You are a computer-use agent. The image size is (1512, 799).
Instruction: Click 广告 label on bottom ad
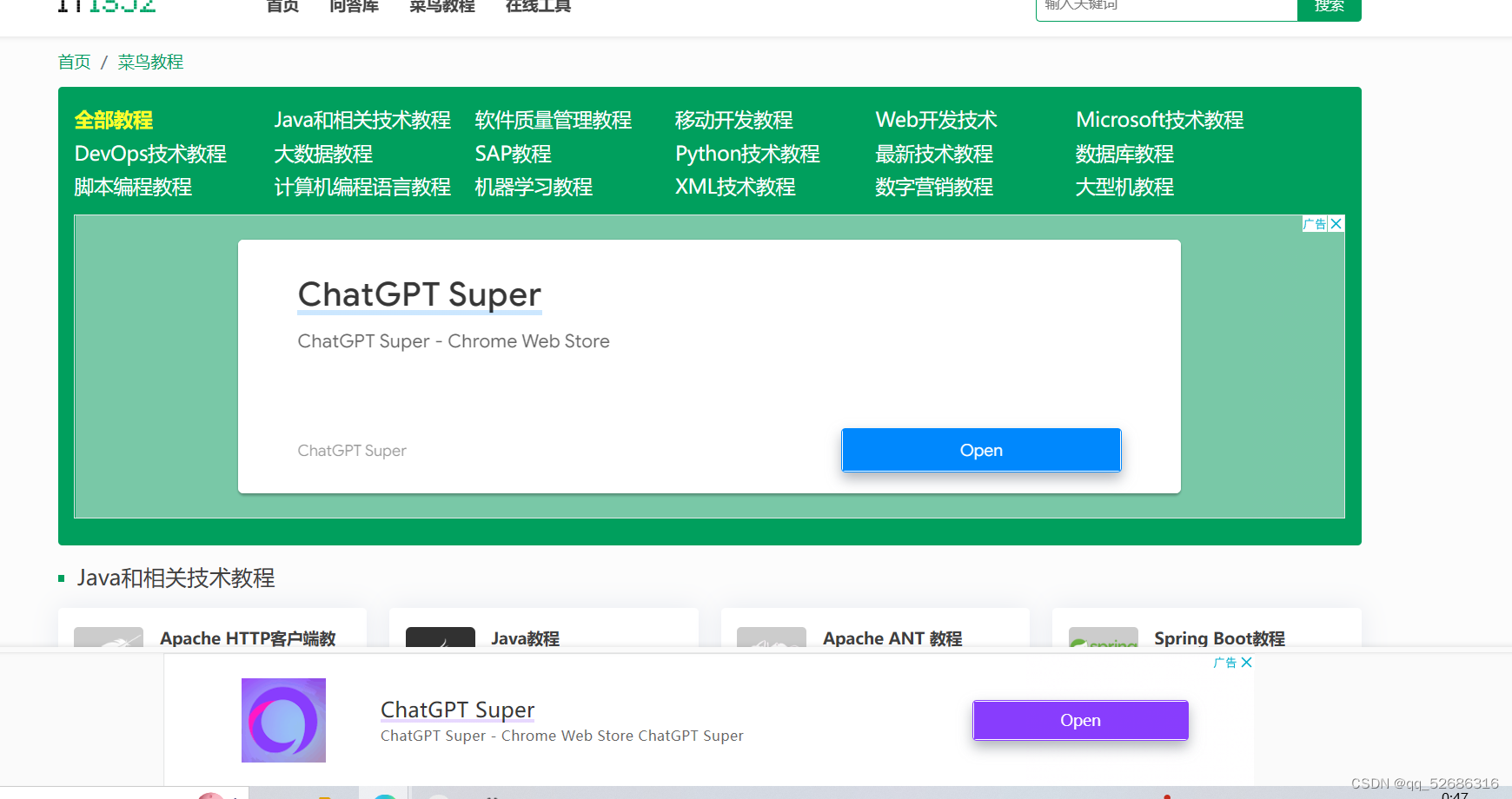point(1225,663)
